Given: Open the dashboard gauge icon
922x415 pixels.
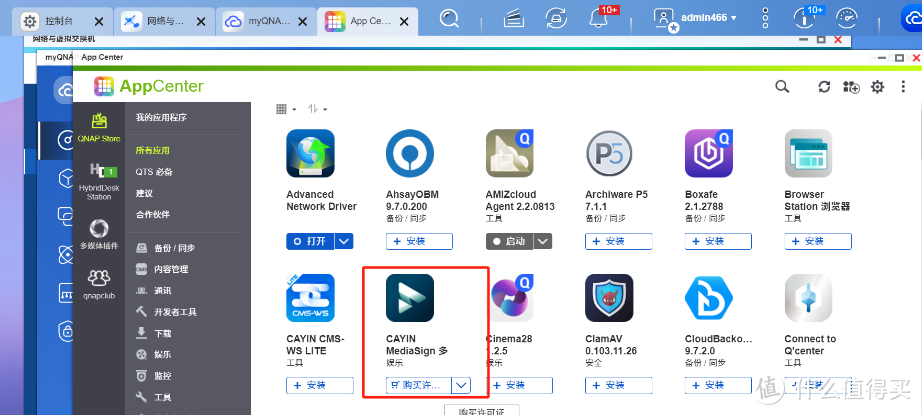Looking at the screenshot, I should pos(848,18).
